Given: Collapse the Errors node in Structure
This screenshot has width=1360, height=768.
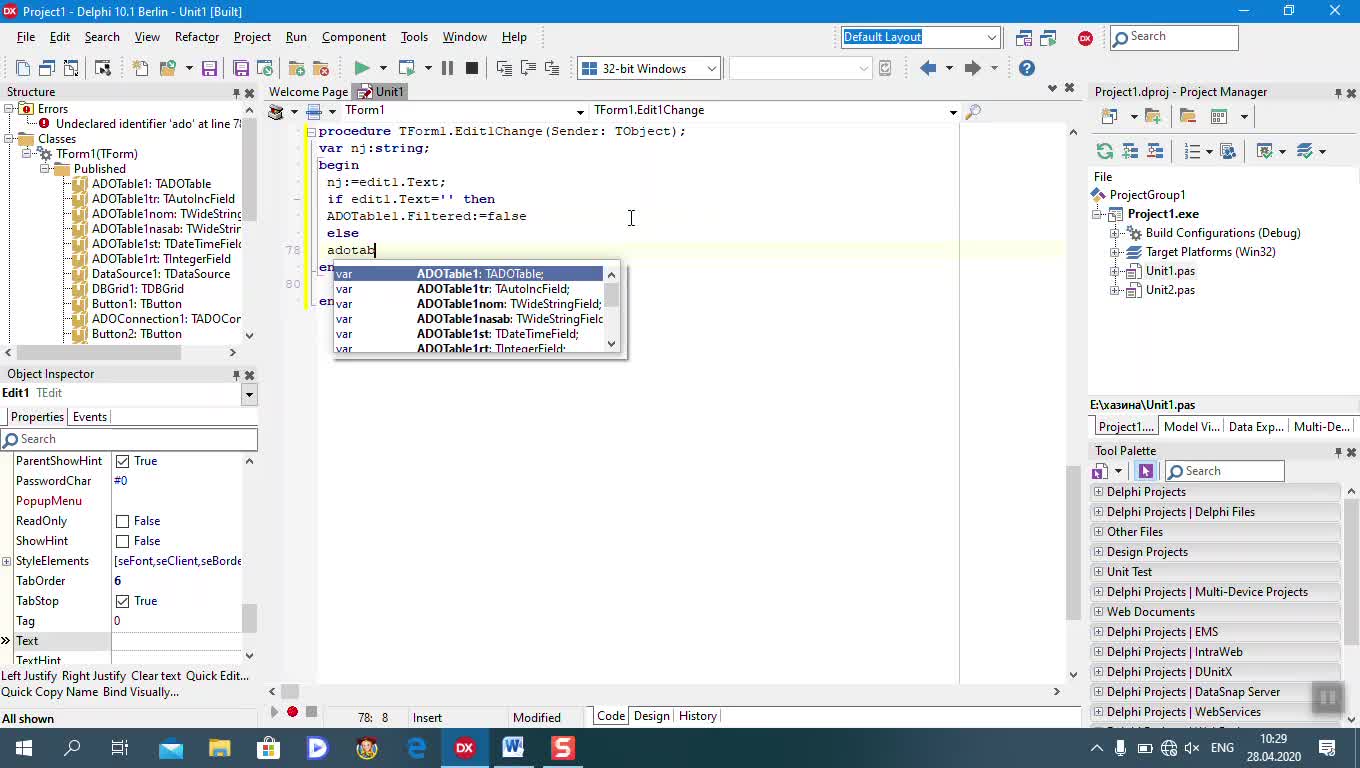Looking at the screenshot, I should (x=9, y=109).
